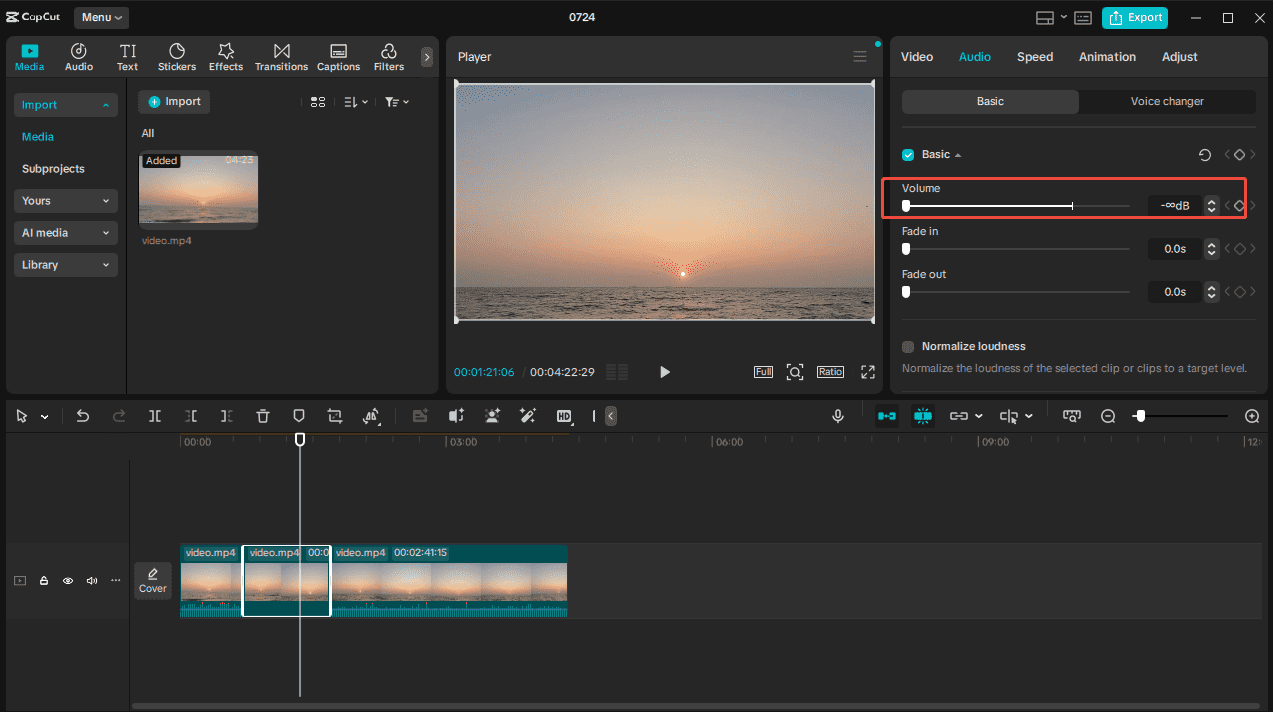Select Media in the import sidebar

tap(38, 137)
